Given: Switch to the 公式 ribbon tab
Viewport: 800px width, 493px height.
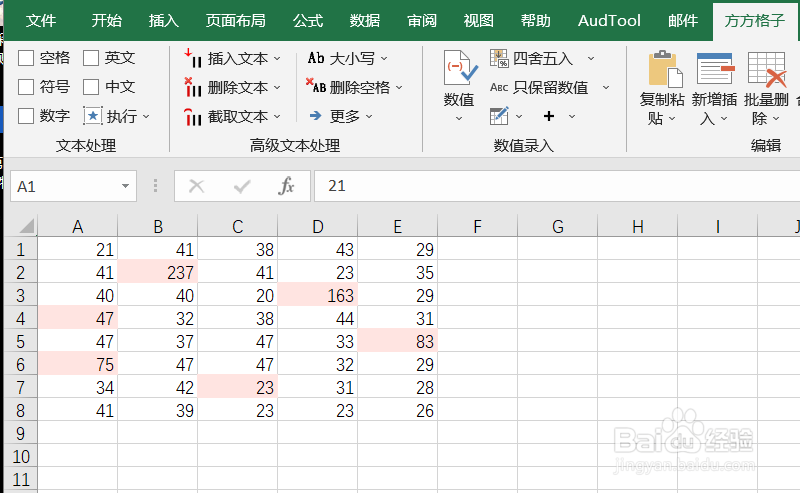Looking at the screenshot, I should [308, 20].
